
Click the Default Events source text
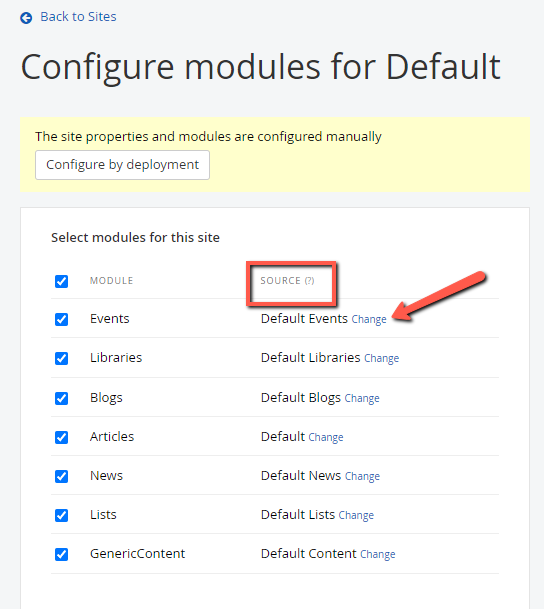(x=304, y=319)
